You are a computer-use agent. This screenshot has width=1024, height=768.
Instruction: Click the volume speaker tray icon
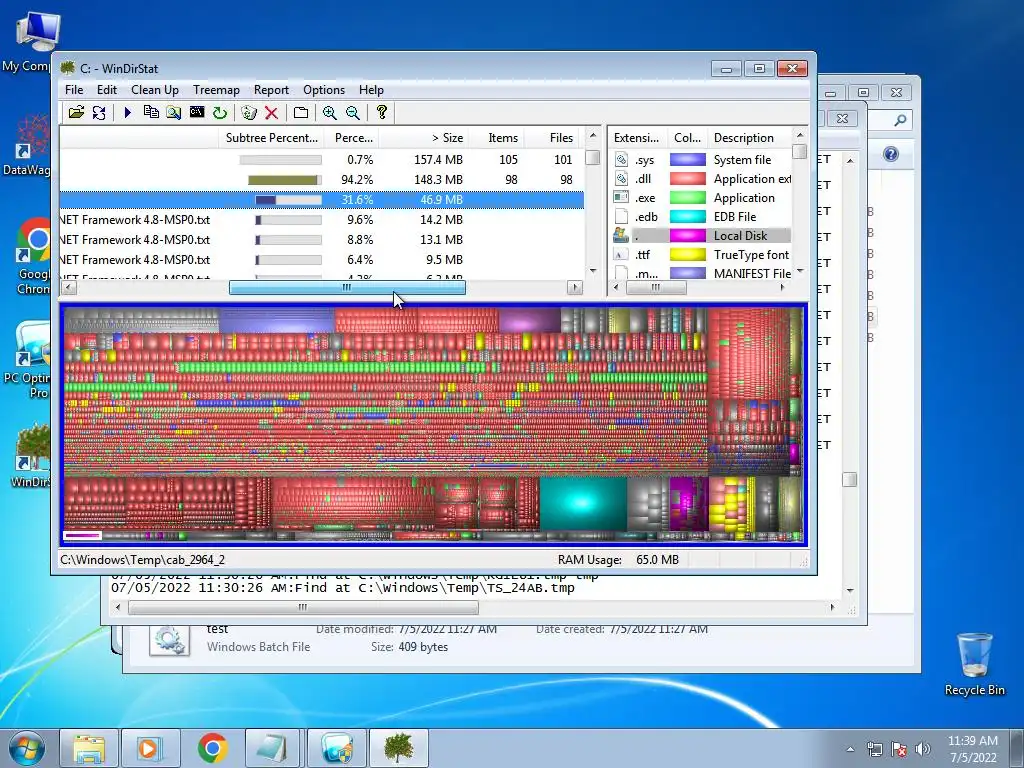[922, 749]
